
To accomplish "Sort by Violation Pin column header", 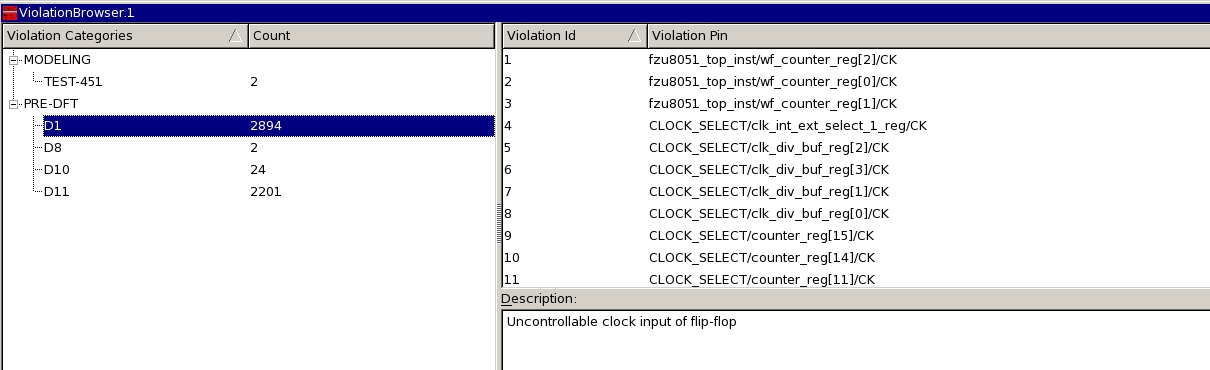I will (928, 36).
